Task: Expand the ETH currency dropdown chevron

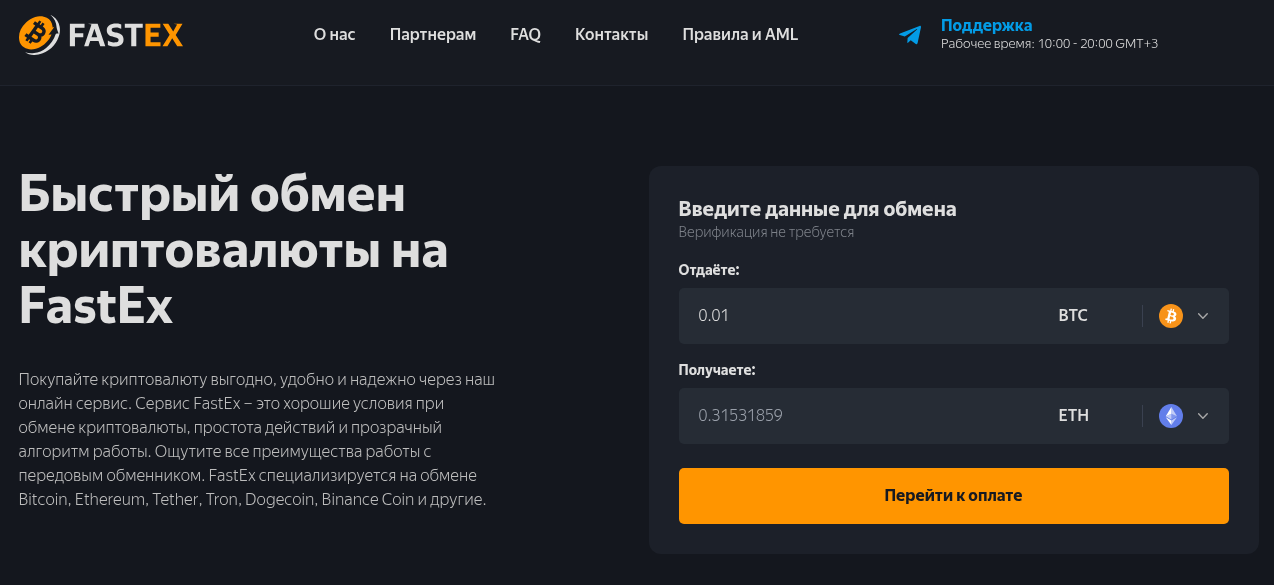Action: click(1203, 416)
